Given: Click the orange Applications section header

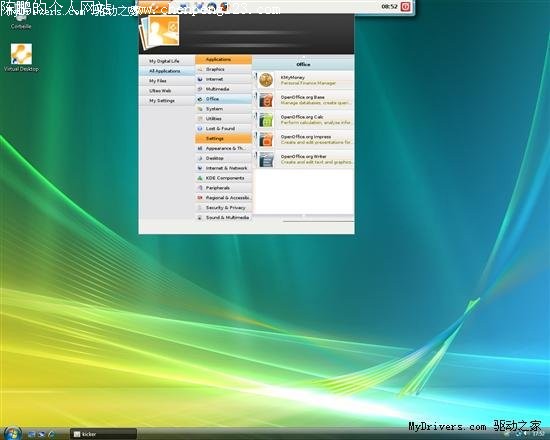Looking at the screenshot, I should (x=223, y=59).
